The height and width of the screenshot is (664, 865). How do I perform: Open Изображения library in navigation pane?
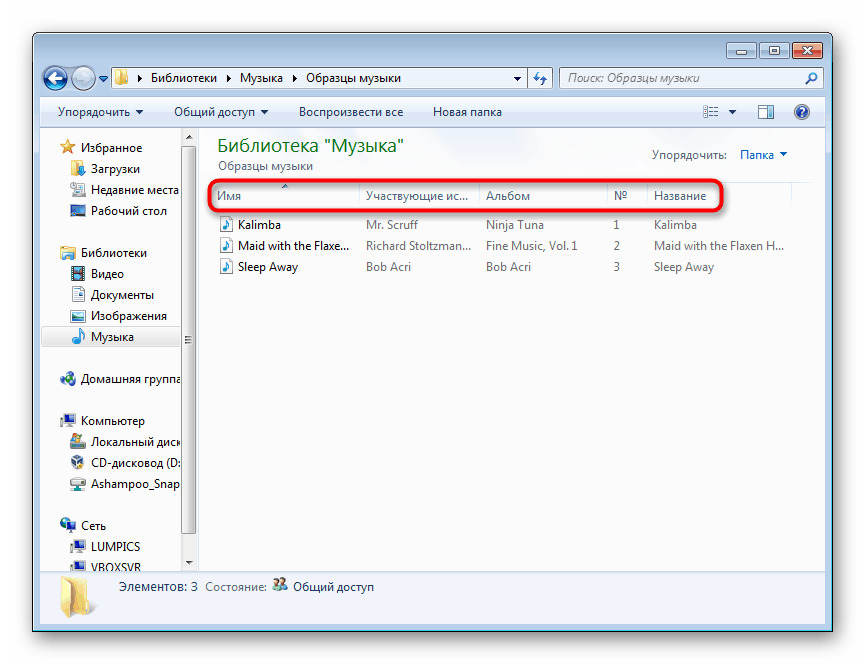[x=129, y=316]
